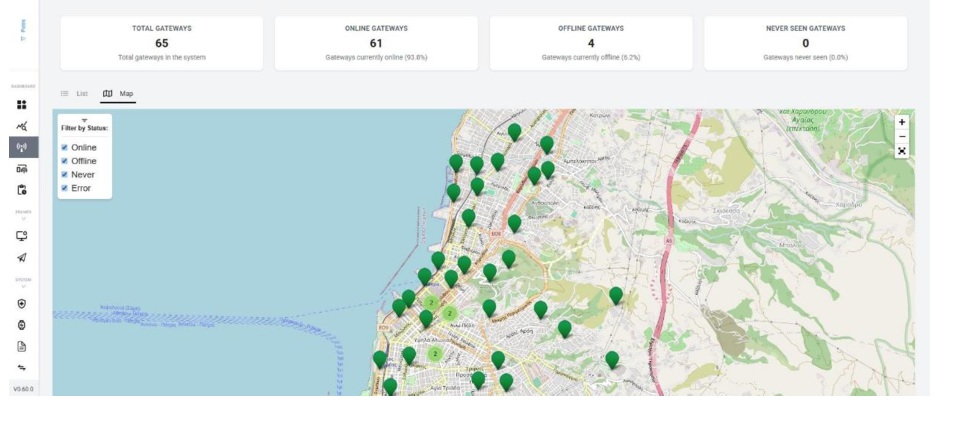The width and height of the screenshot is (966, 434).
Task: Collapse the System sidebar section chevron
Action: tap(23, 286)
